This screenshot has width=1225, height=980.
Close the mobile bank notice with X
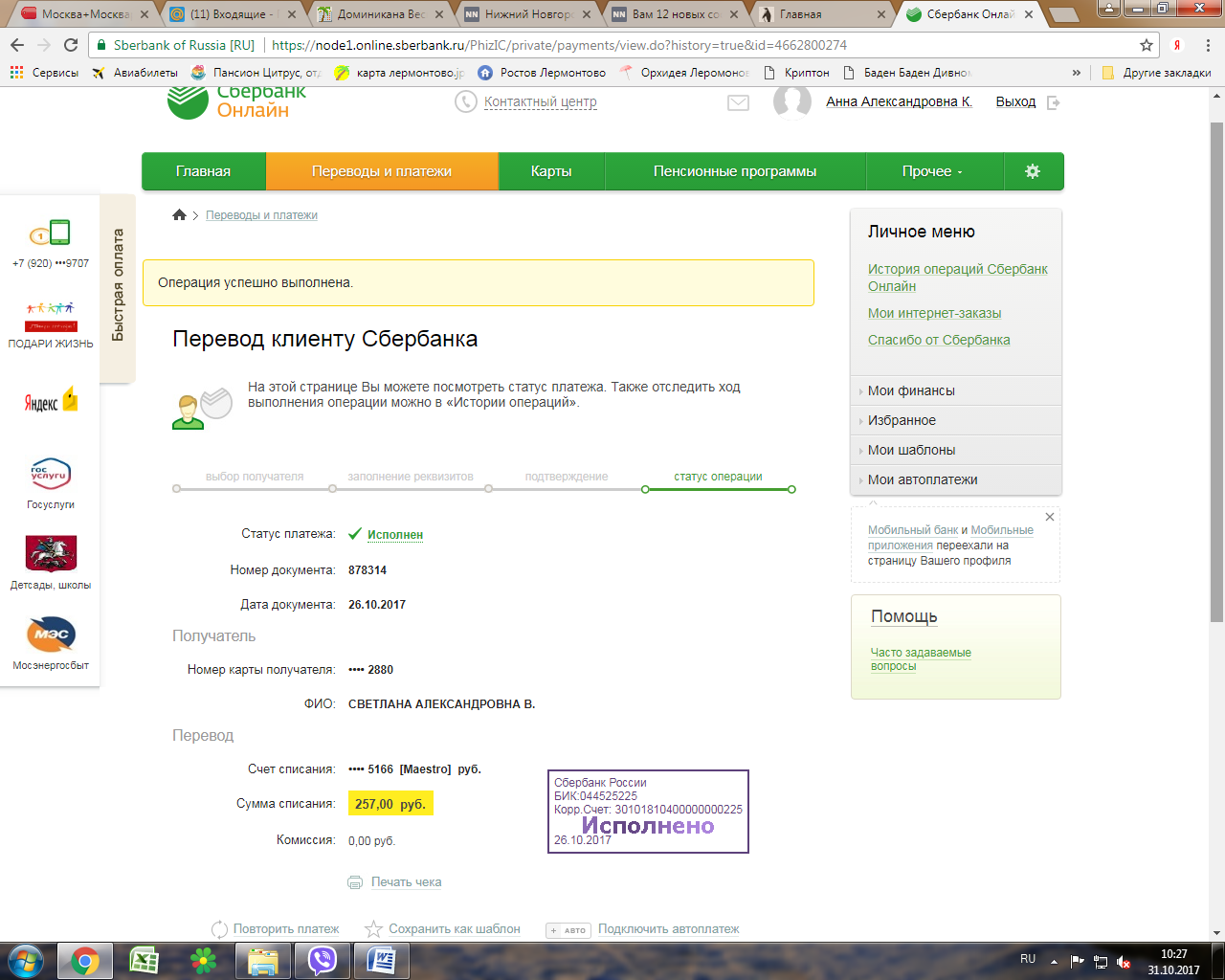point(1050,517)
